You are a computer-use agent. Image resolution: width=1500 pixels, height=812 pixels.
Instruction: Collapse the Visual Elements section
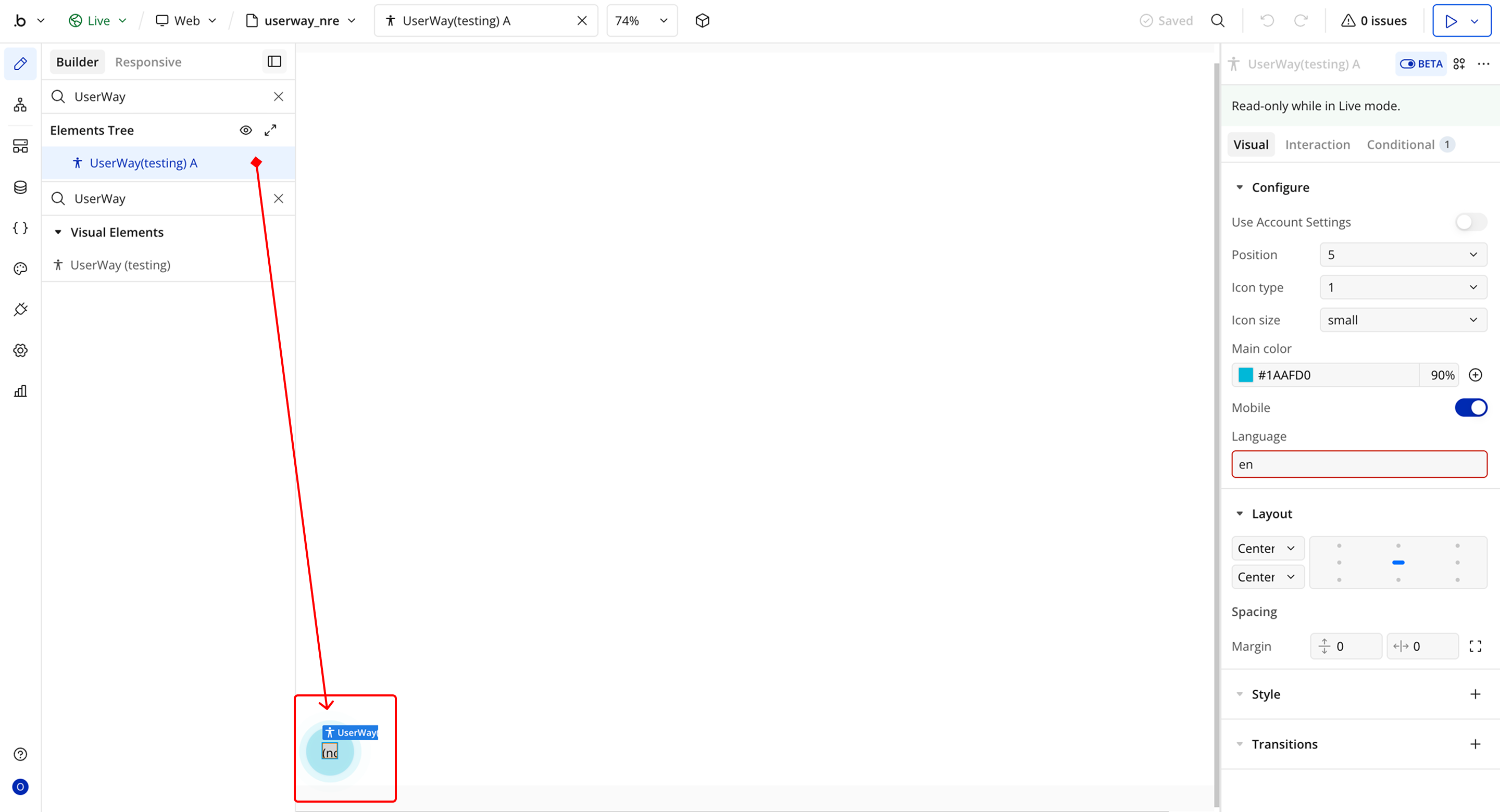(x=58, y=232)
